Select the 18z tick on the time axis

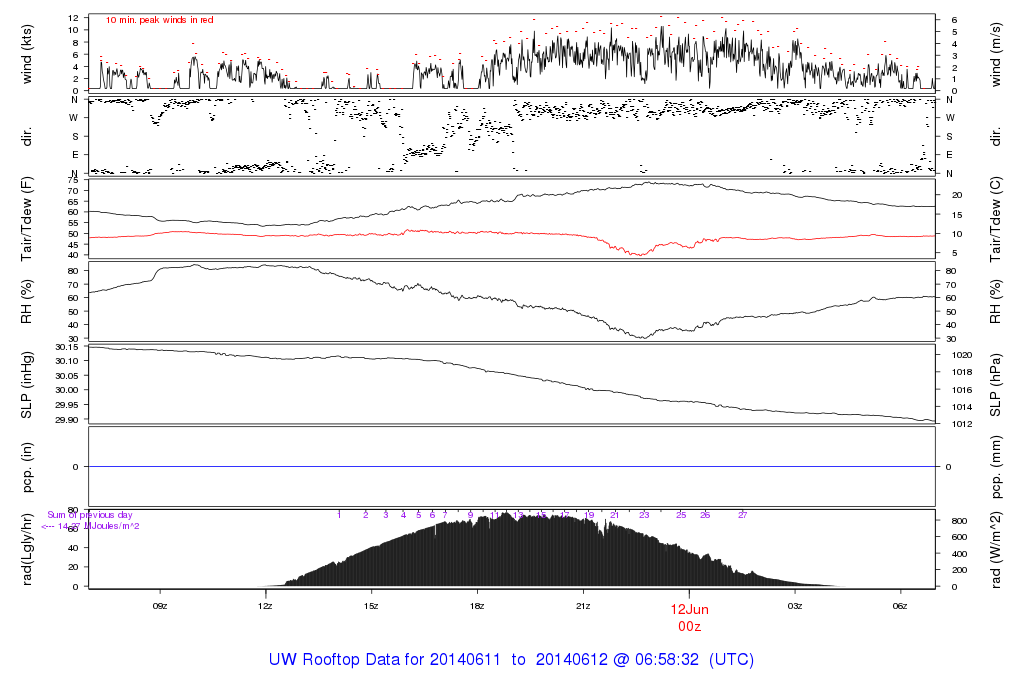477,606
